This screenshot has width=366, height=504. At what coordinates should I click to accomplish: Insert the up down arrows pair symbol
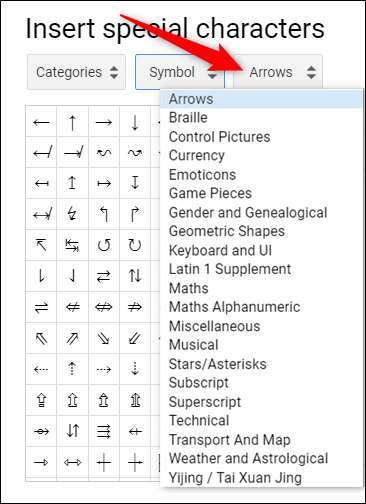pyautogui.click(x=135, y=276)
